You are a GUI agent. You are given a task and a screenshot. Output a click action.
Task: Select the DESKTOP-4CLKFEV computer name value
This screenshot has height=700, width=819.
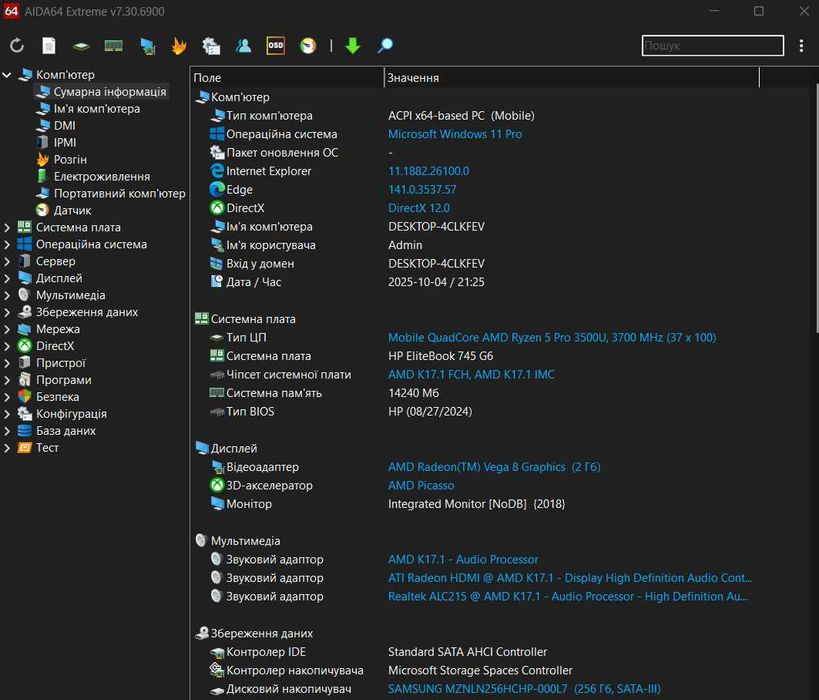point(436,227)
